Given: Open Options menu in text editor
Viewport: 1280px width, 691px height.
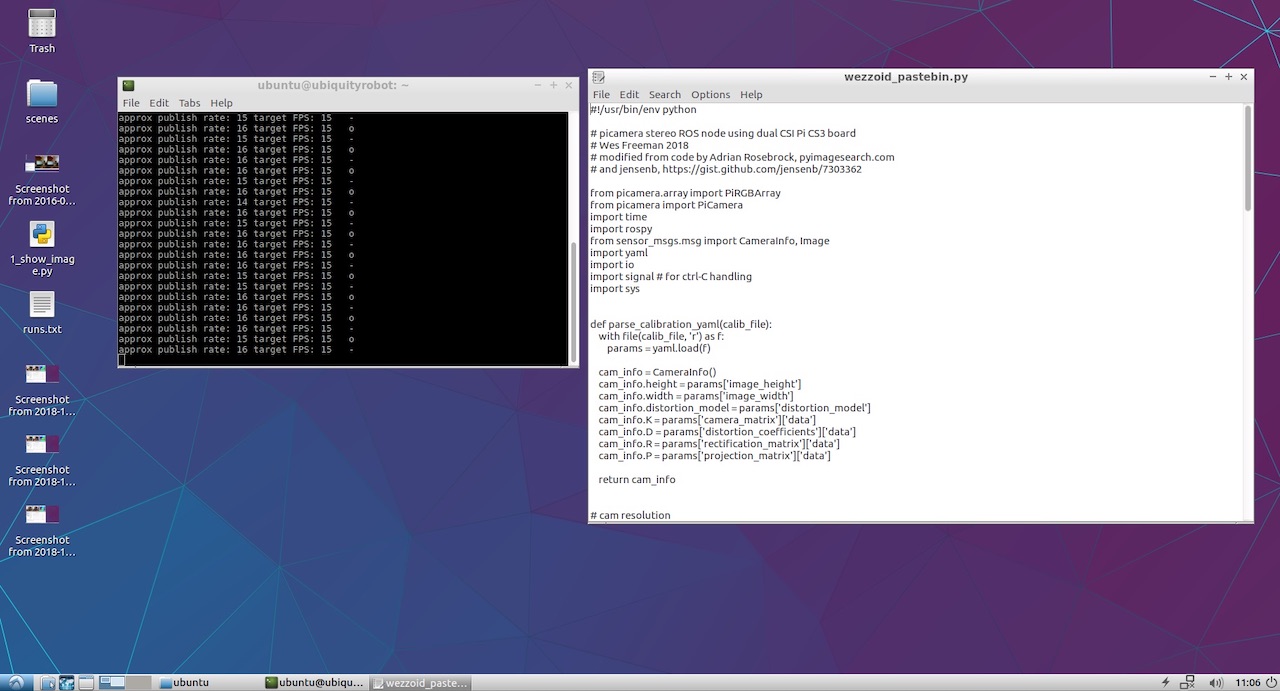Looking at the screenshot, I should click(x=710, y=95).
